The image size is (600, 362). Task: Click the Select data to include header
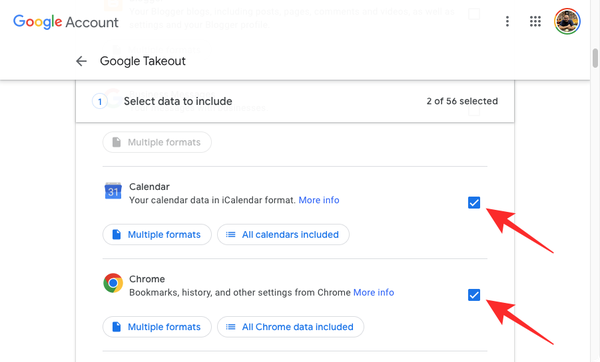(x=178, y=101)
